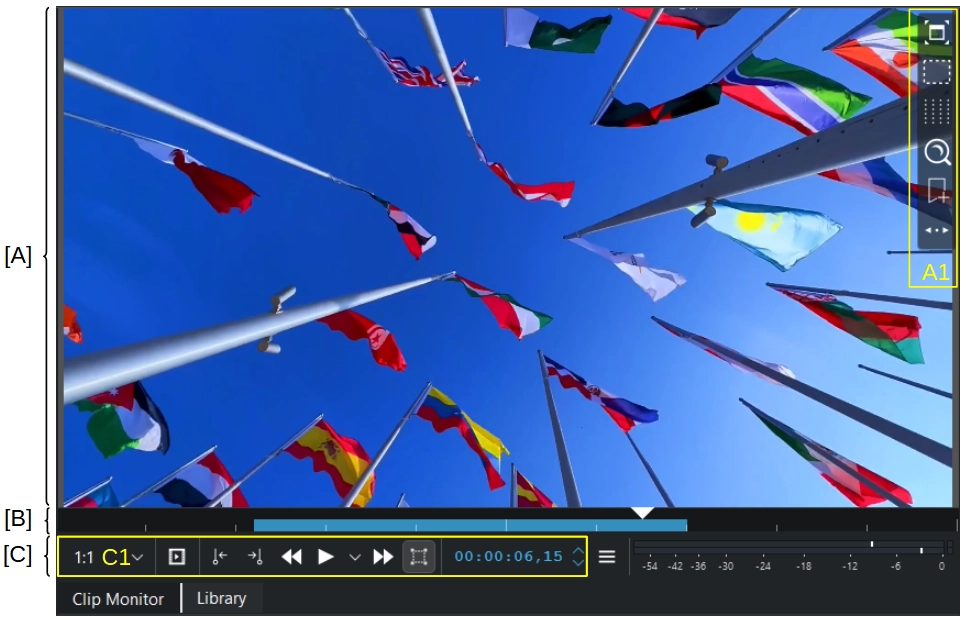Set the zone out point
The image size is (968, 620).
[255, 557]
